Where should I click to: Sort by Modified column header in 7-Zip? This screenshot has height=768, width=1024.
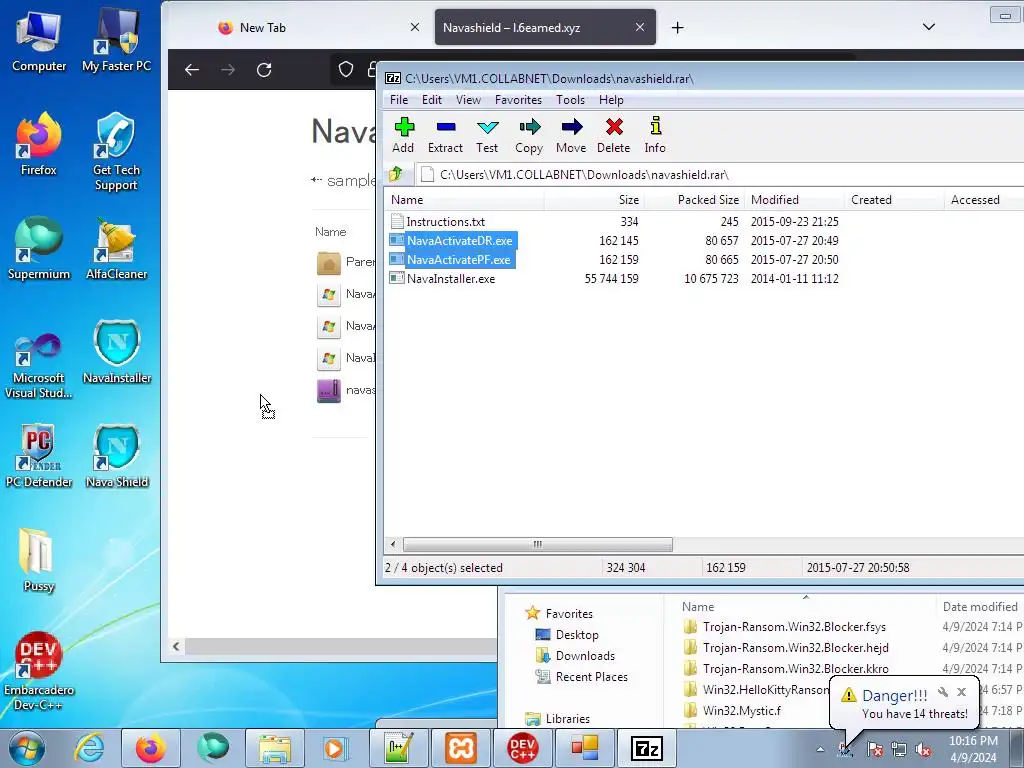pyautogui.click(x=794, y=200)
